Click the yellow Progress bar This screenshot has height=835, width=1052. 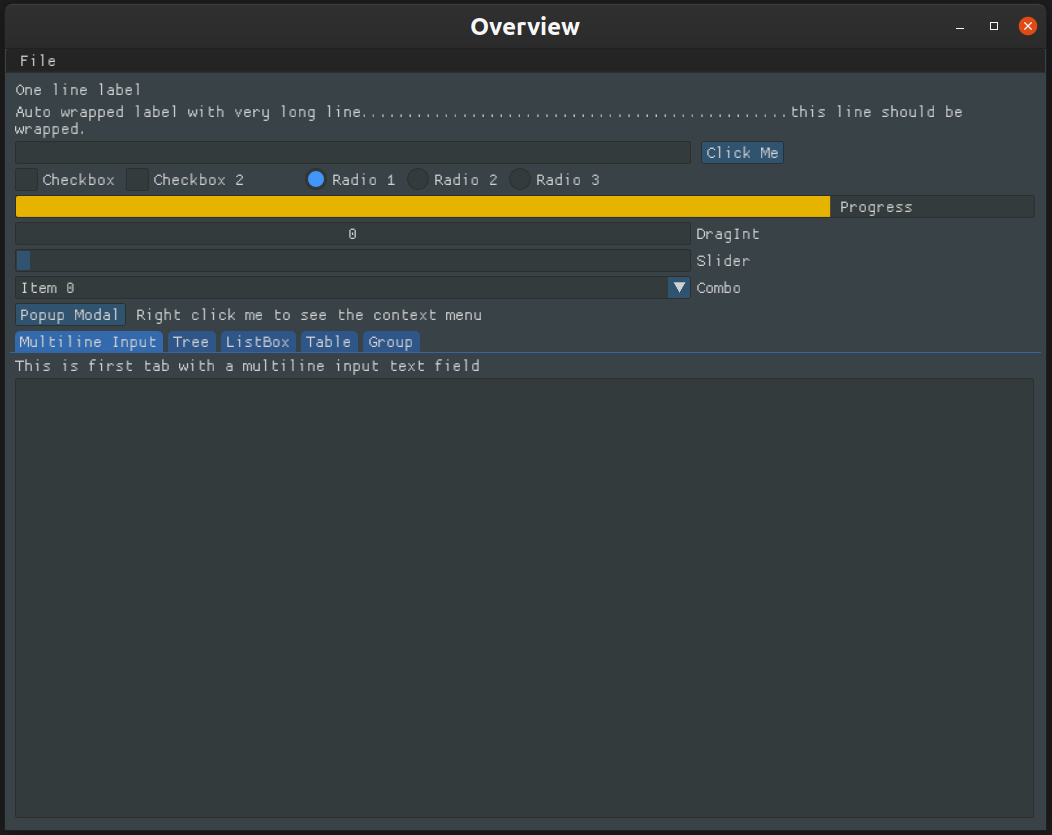[x=422, y=207]
